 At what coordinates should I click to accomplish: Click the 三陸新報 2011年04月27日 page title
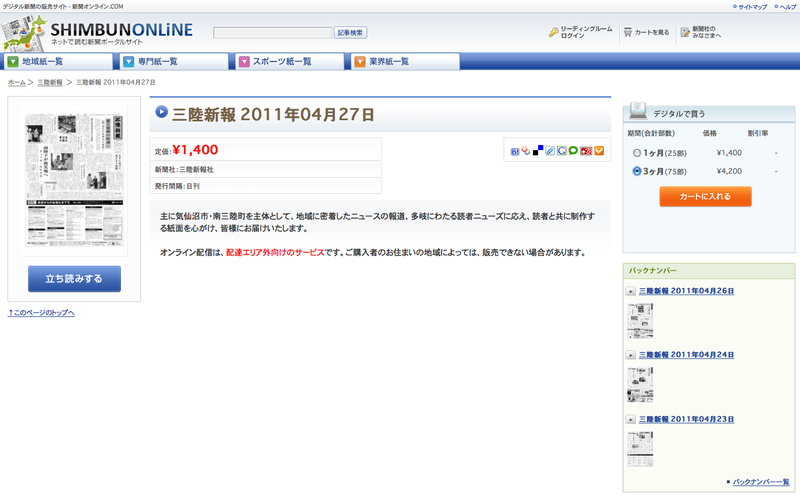pyautogui.click(x=273, y=114)
